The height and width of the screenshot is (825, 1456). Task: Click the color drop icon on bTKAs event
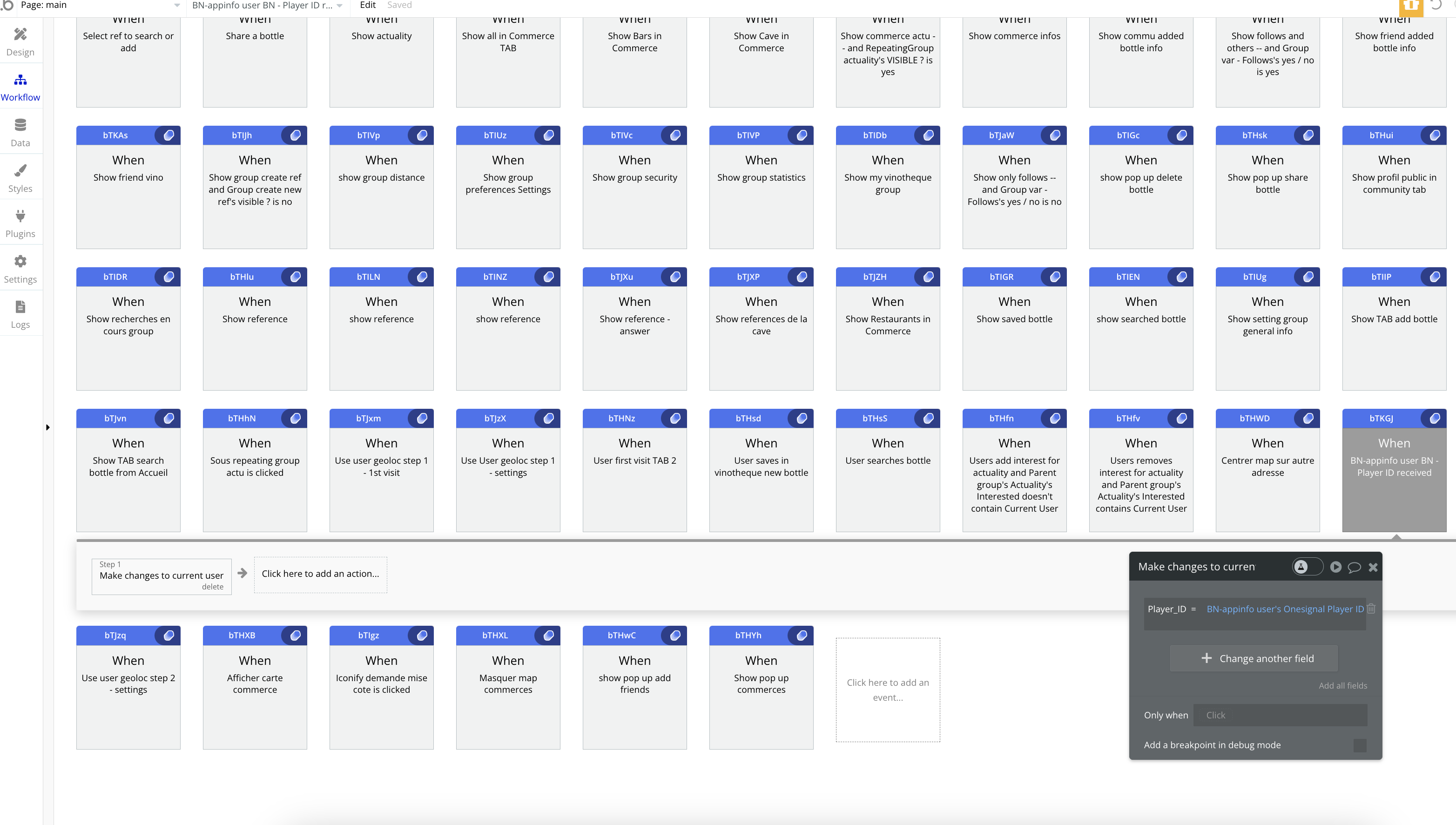(x=169, y=135)
